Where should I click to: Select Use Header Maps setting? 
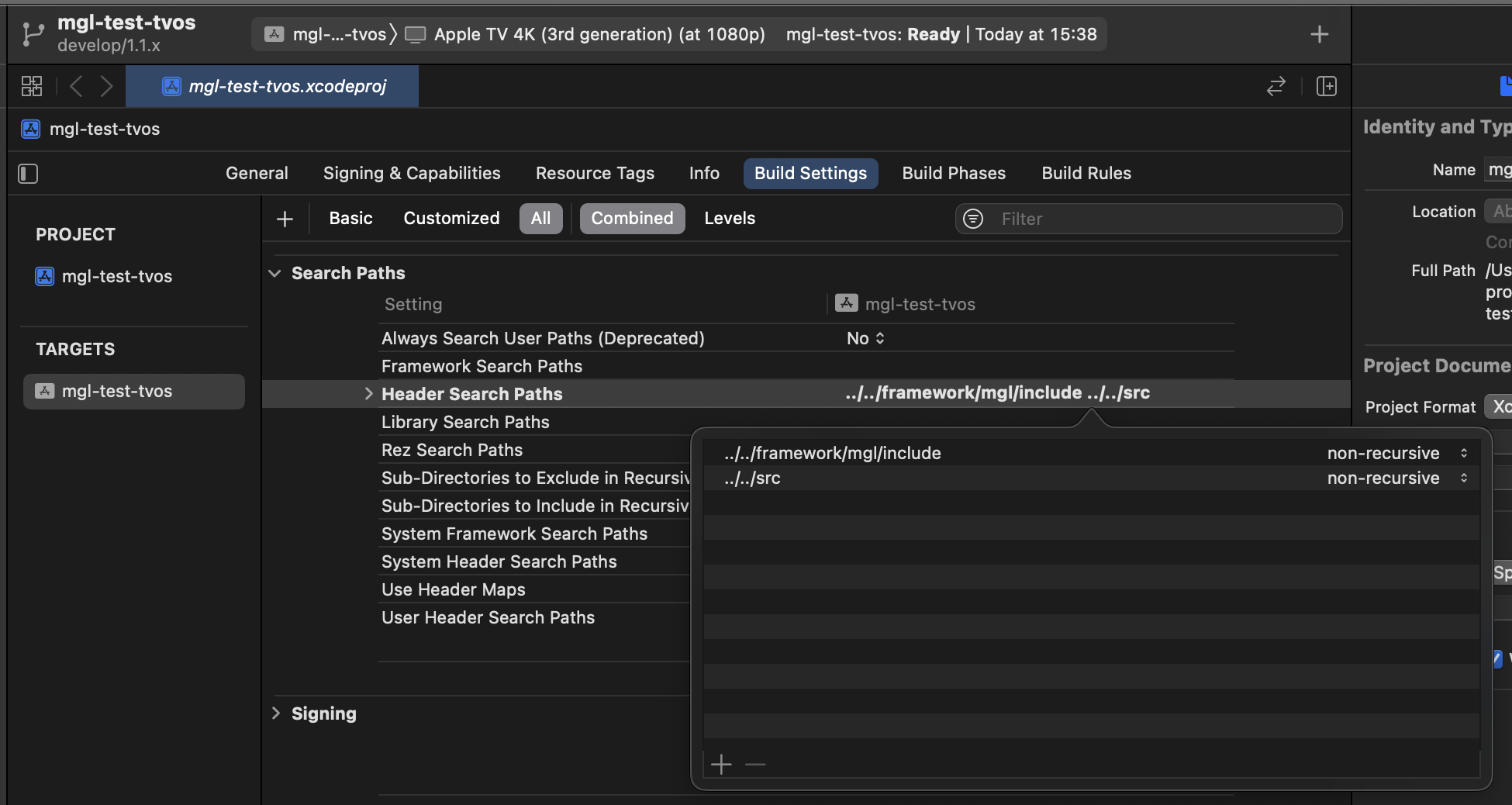[x=453, y=589]
